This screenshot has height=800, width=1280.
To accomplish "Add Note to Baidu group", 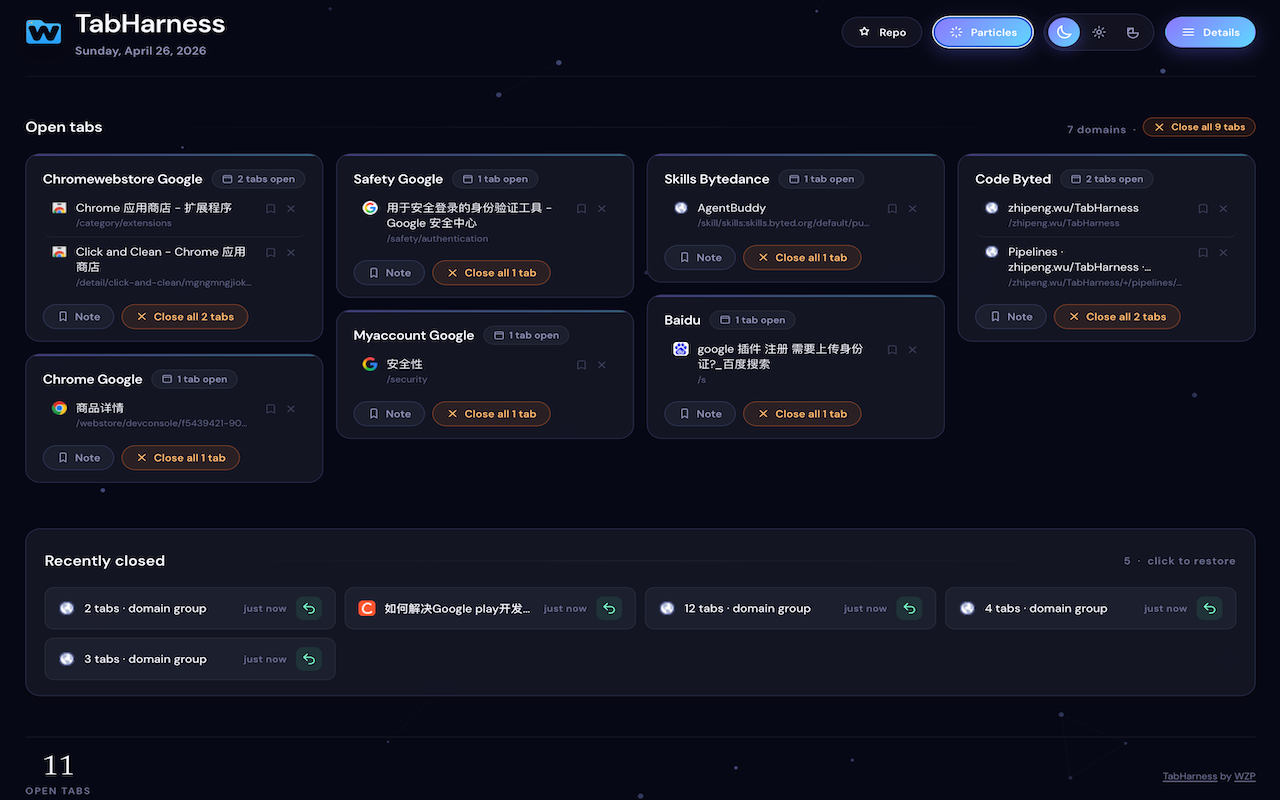I will click(x=700, y=414).
